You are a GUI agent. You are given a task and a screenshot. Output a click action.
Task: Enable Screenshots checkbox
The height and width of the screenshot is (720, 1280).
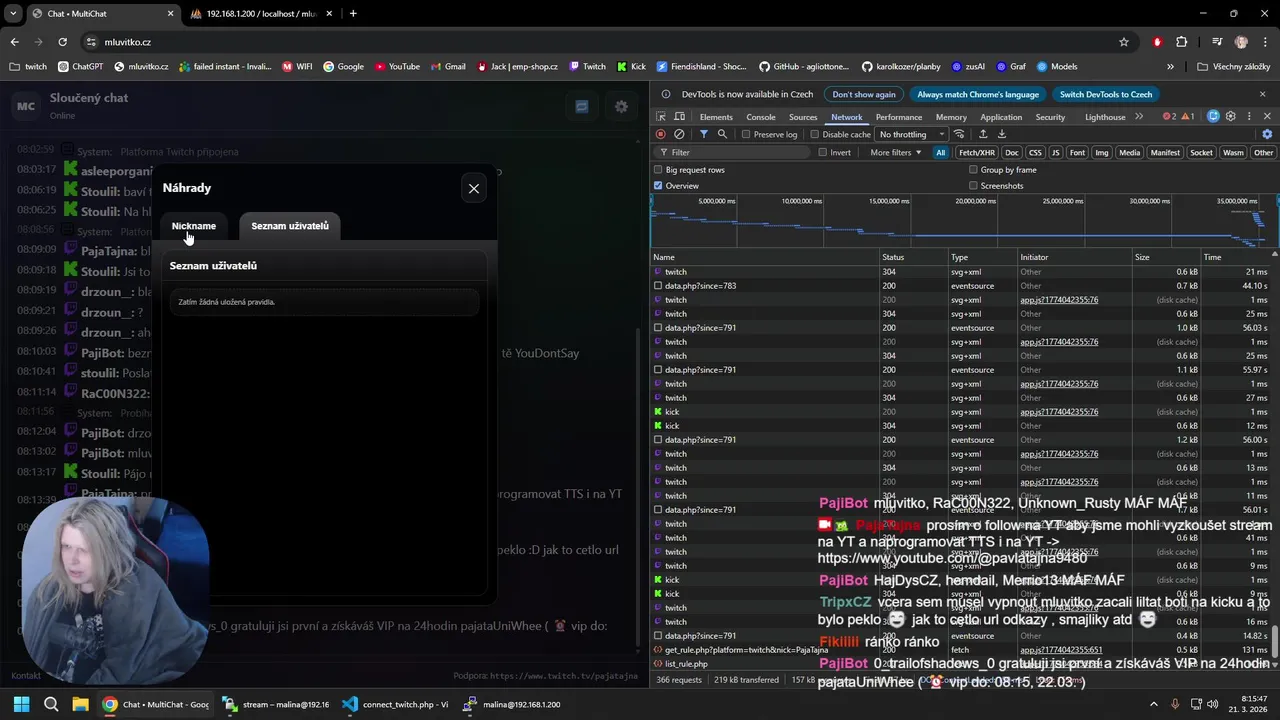pos(973,186)
